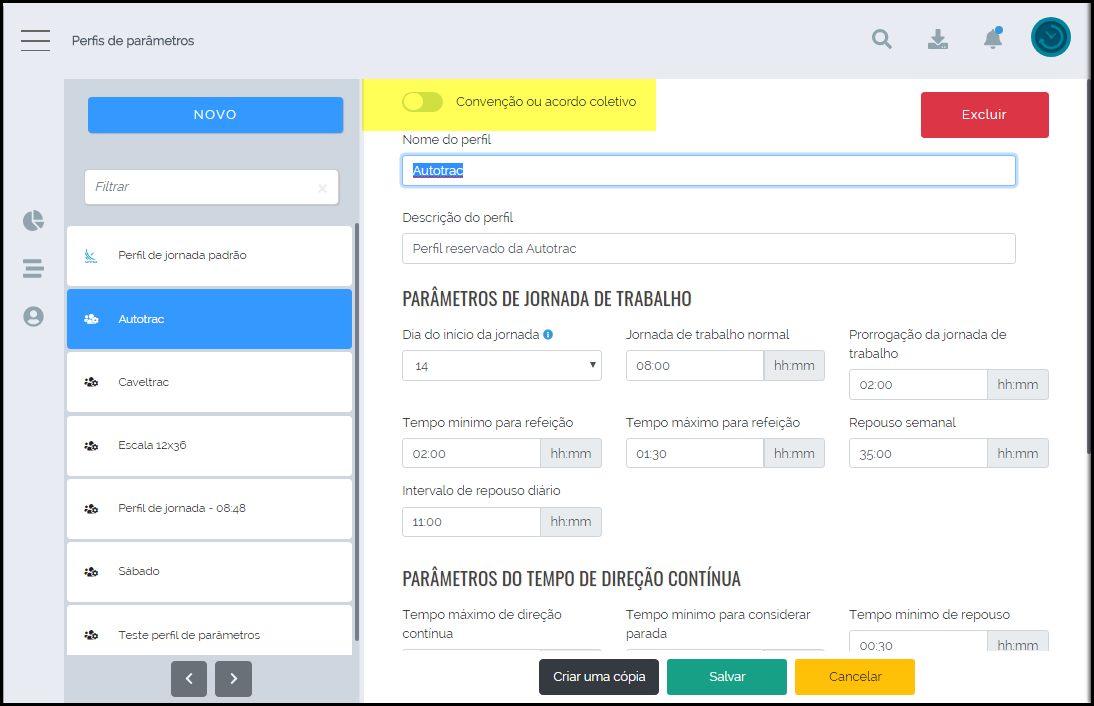Click Tempo mínimo para refeição field
The height and width of the screenshot is (706, 1094).
pyautogui.click(x=472, y=453)
